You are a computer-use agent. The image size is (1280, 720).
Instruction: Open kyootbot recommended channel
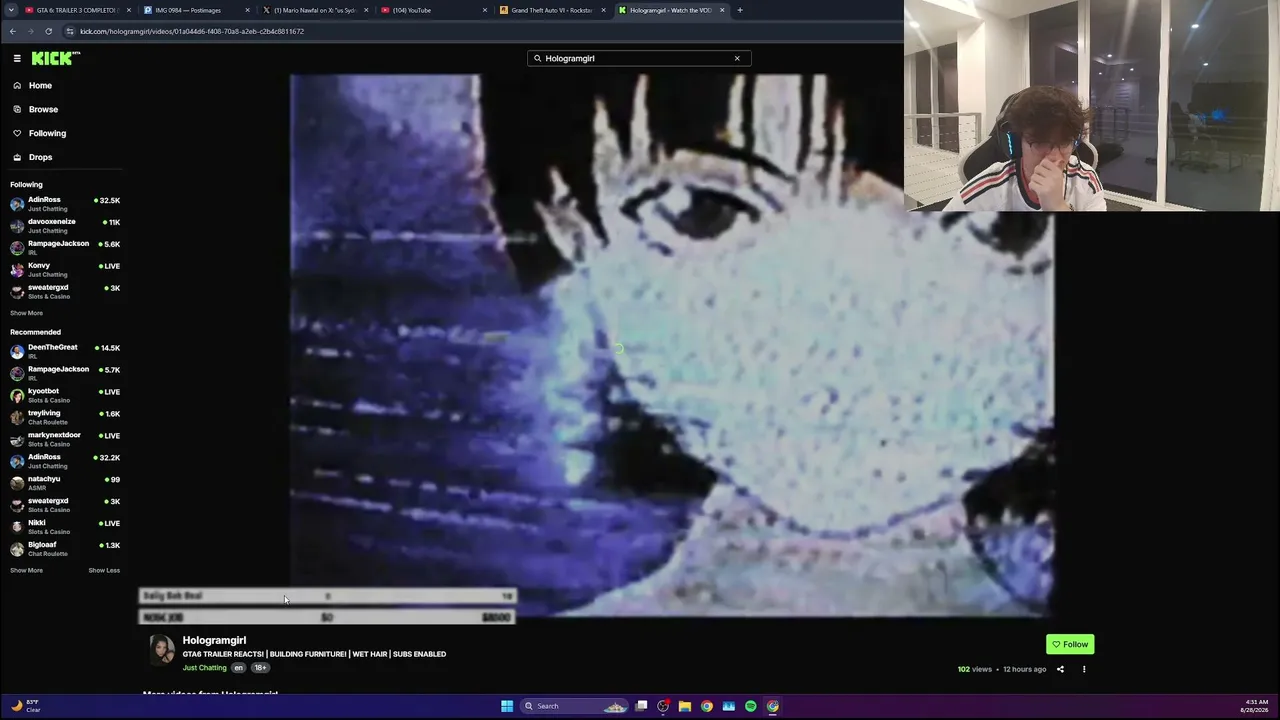(65, 395)
